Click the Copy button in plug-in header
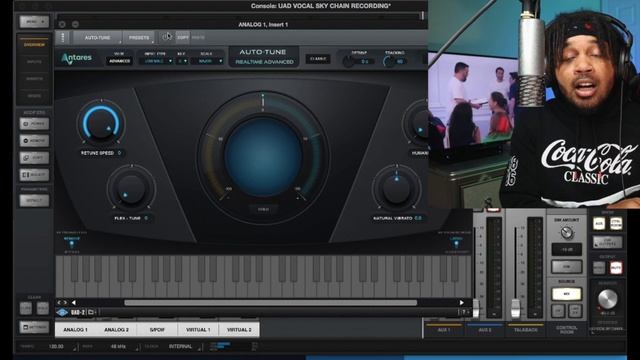This screenshot has height=360, width=640. click(183, 38)
